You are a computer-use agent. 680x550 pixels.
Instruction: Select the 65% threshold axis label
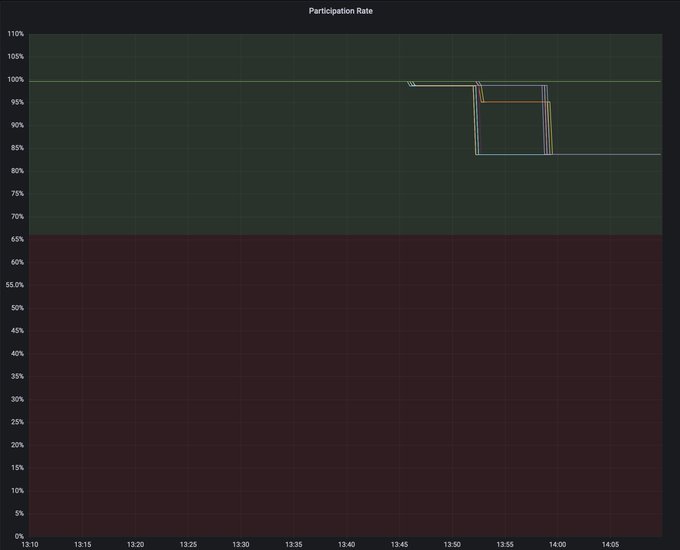[x=17, y=239]
